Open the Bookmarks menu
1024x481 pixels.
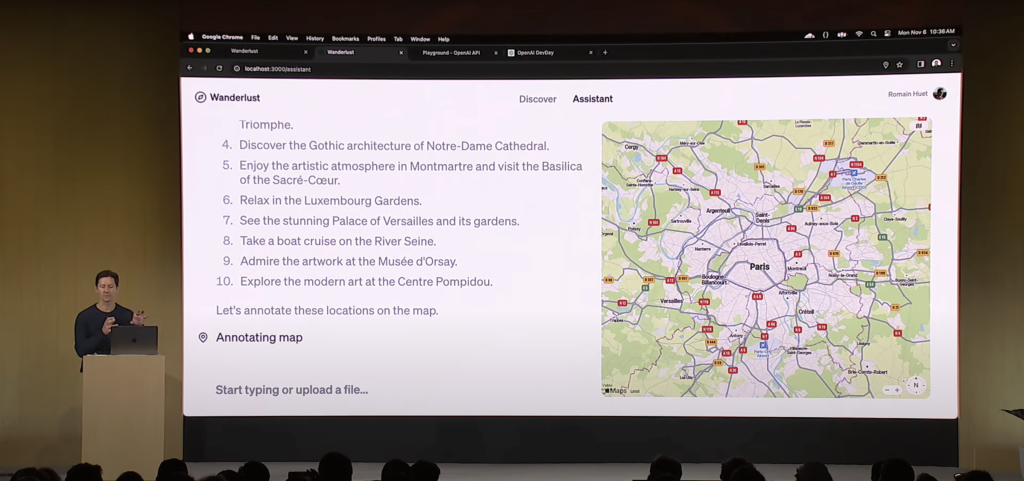(345, 39)
